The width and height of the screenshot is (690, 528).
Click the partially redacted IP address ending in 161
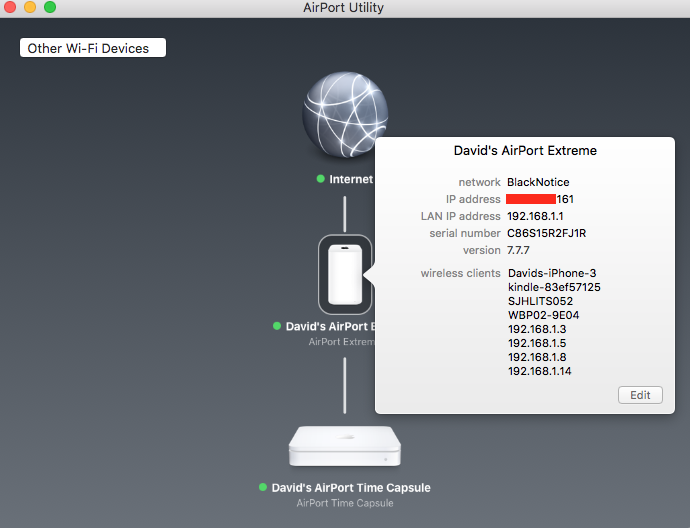point(540,199)
